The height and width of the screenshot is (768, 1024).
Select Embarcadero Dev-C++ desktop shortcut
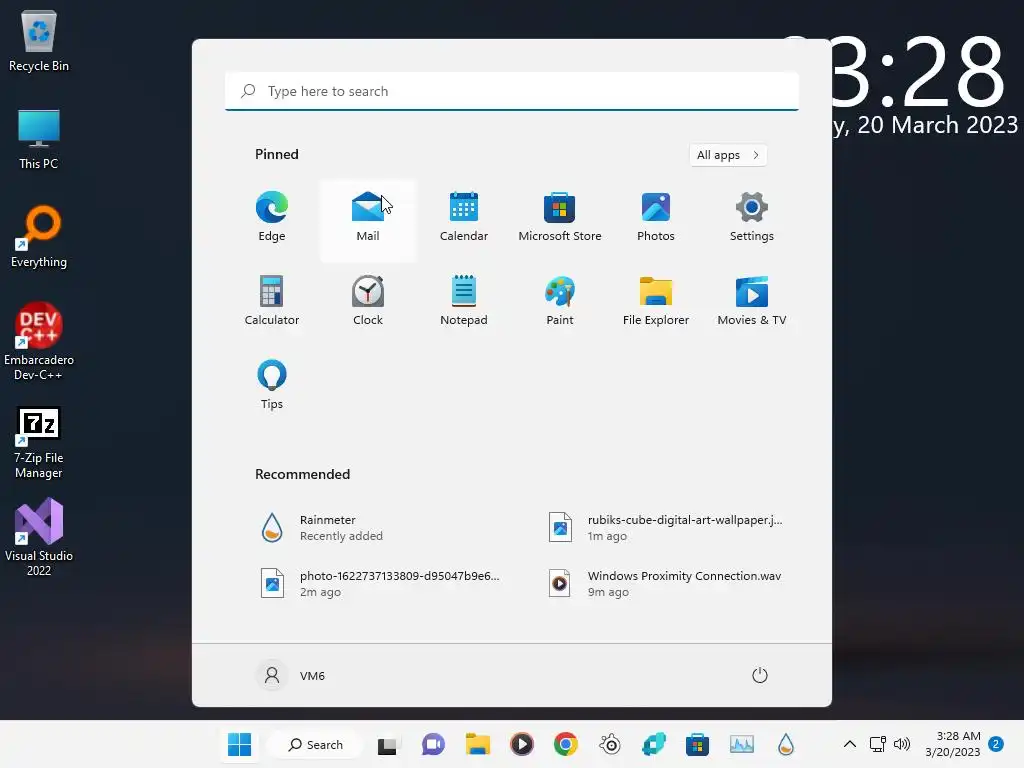pyautogui.click(x=39, y=342)
